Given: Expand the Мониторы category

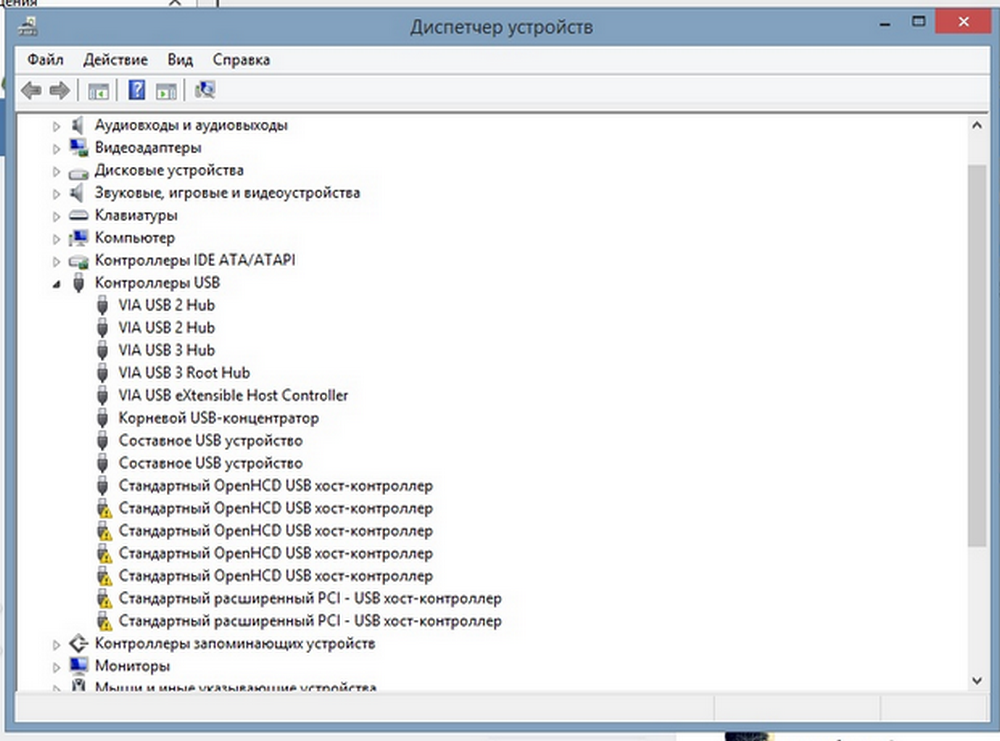Looking at the screenshot, I should click(x=55, y=666).
